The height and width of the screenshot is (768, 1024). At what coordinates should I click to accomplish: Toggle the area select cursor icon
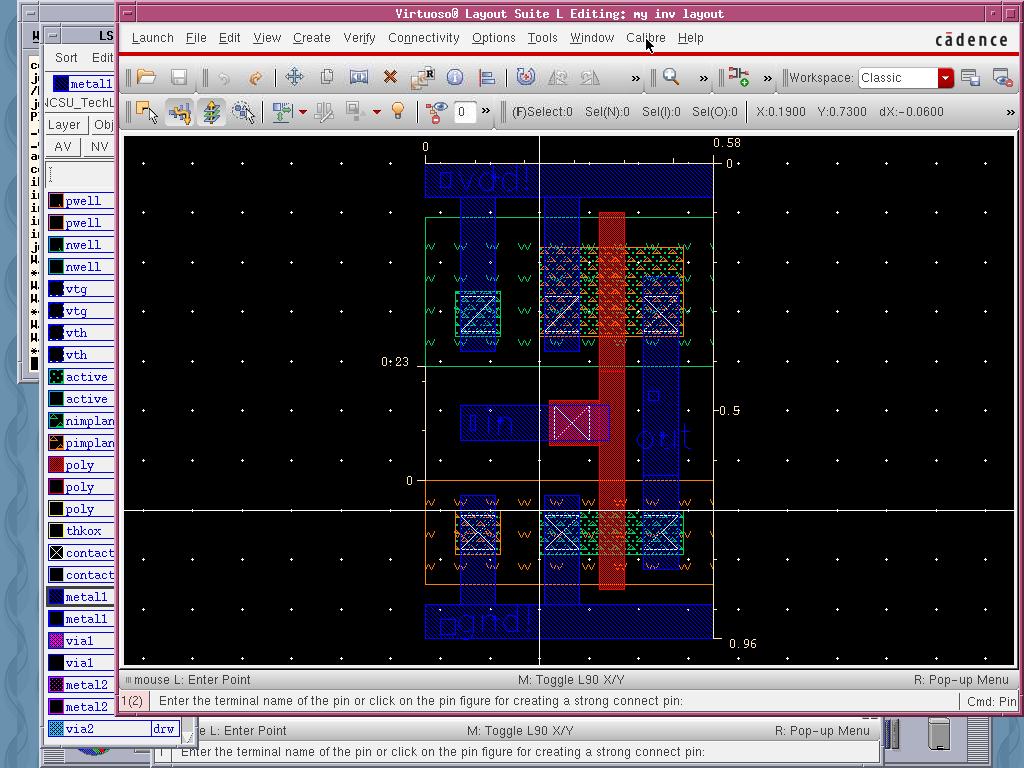tap(244, 112)
